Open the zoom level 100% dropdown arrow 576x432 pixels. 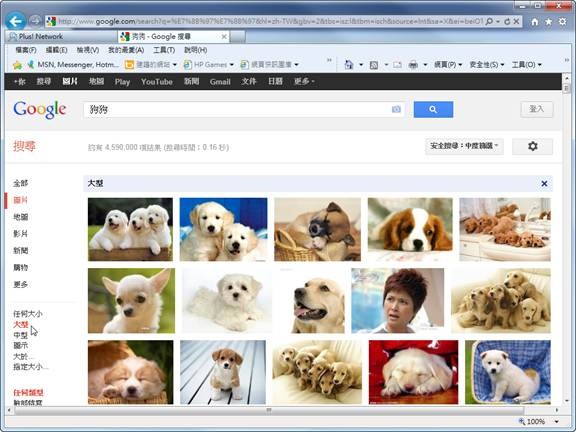point(557,421)
